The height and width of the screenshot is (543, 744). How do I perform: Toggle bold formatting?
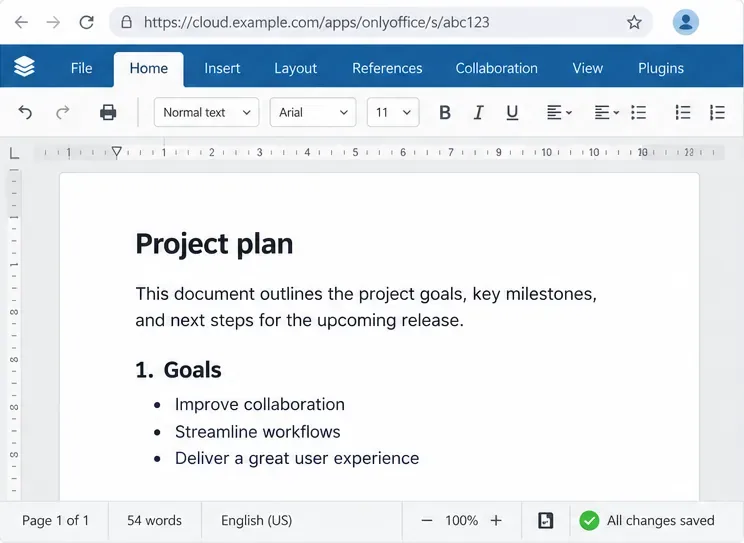[x=445, y=112]
